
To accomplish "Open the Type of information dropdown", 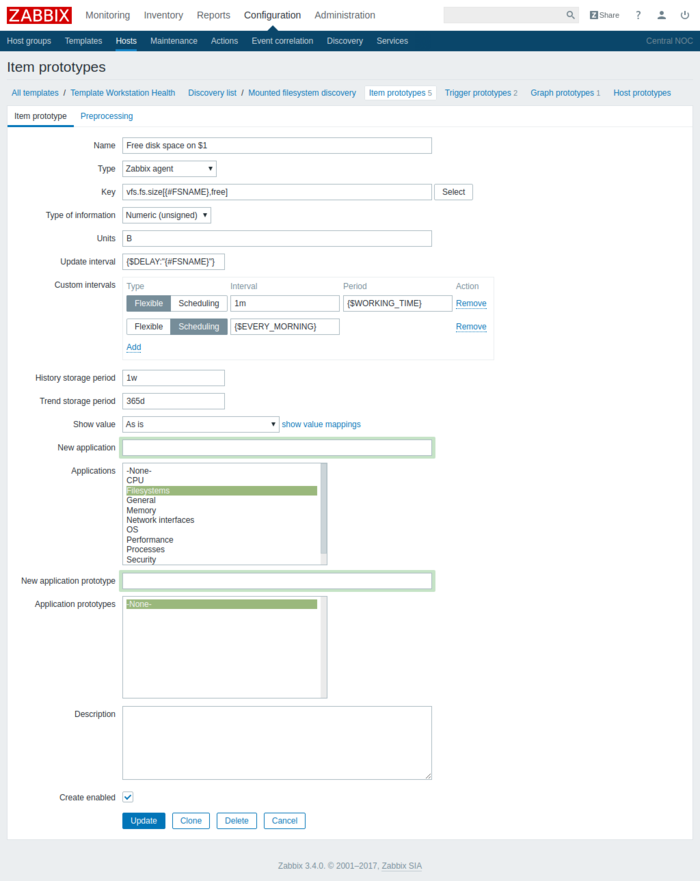I will [x=166, y=215].
